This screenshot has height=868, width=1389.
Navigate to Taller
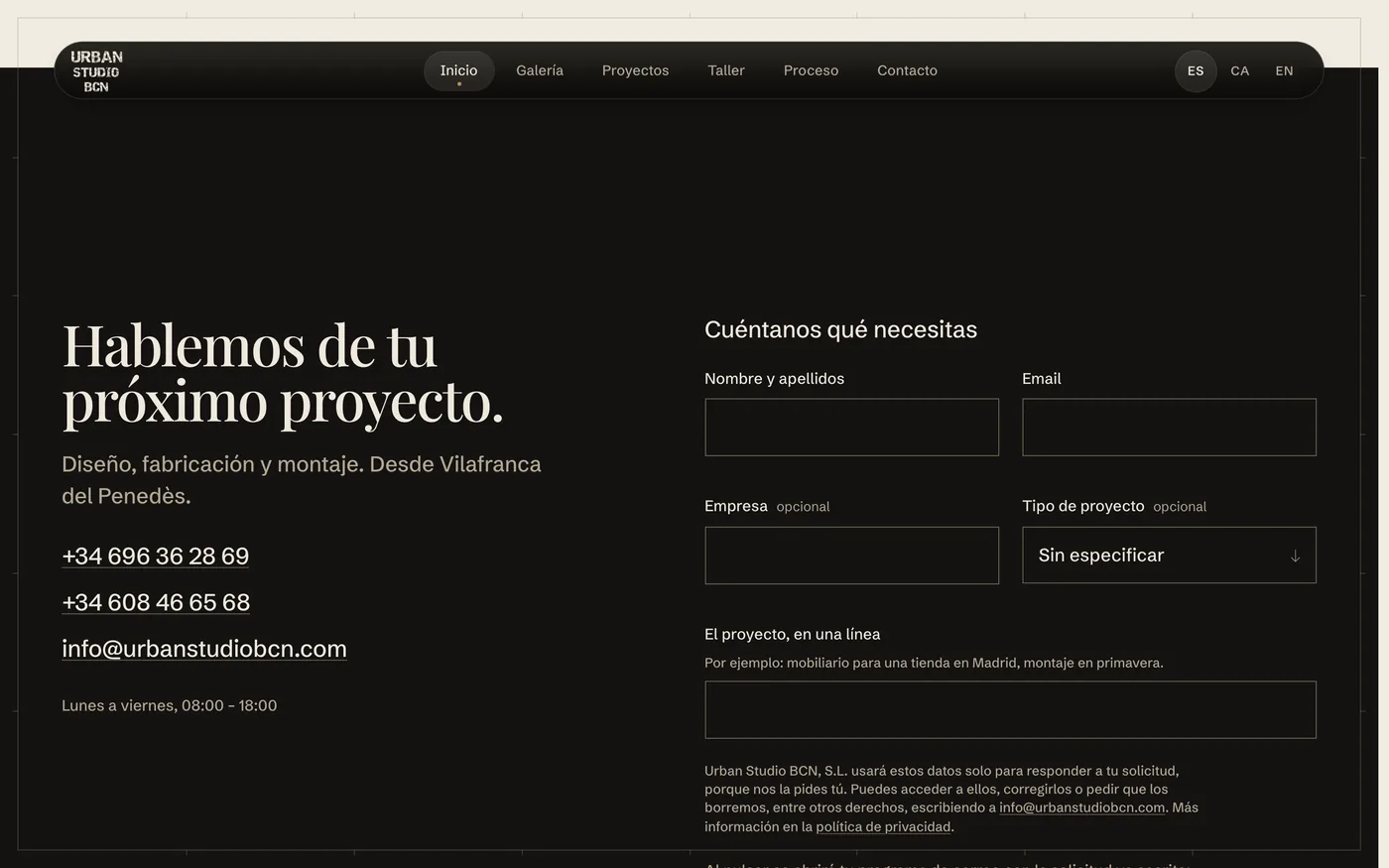click(x=726, y=70)
